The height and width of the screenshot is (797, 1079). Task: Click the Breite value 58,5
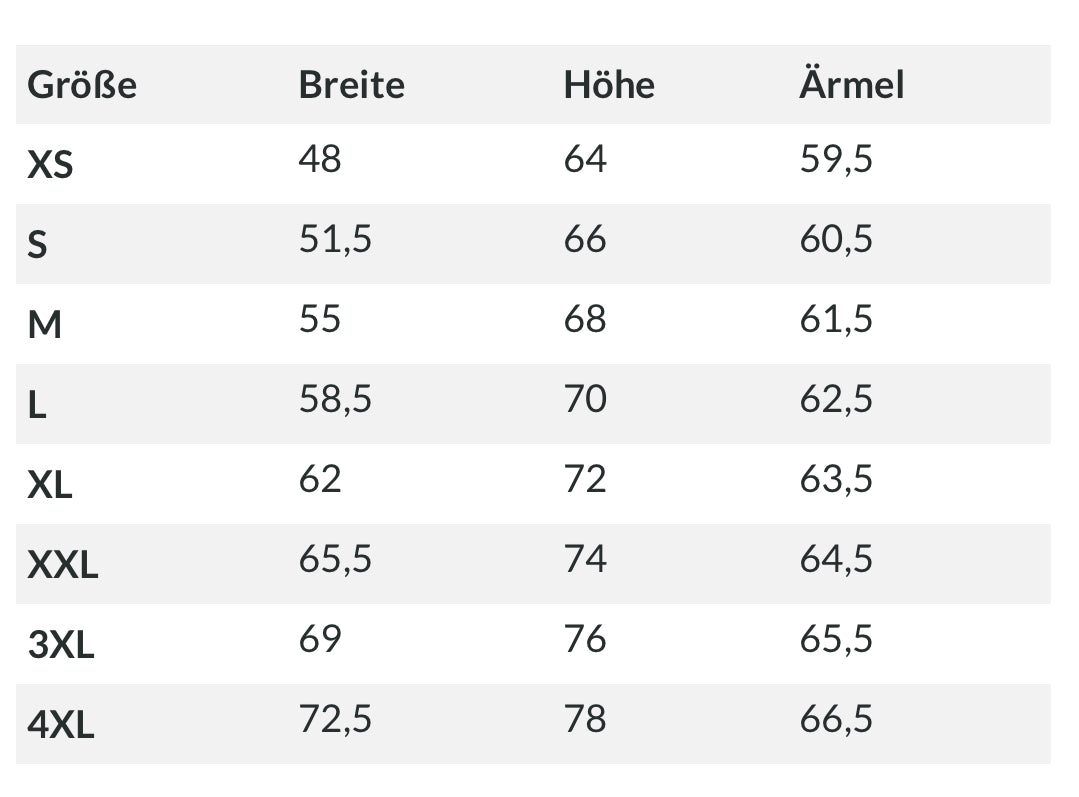(x=335, y=399)
